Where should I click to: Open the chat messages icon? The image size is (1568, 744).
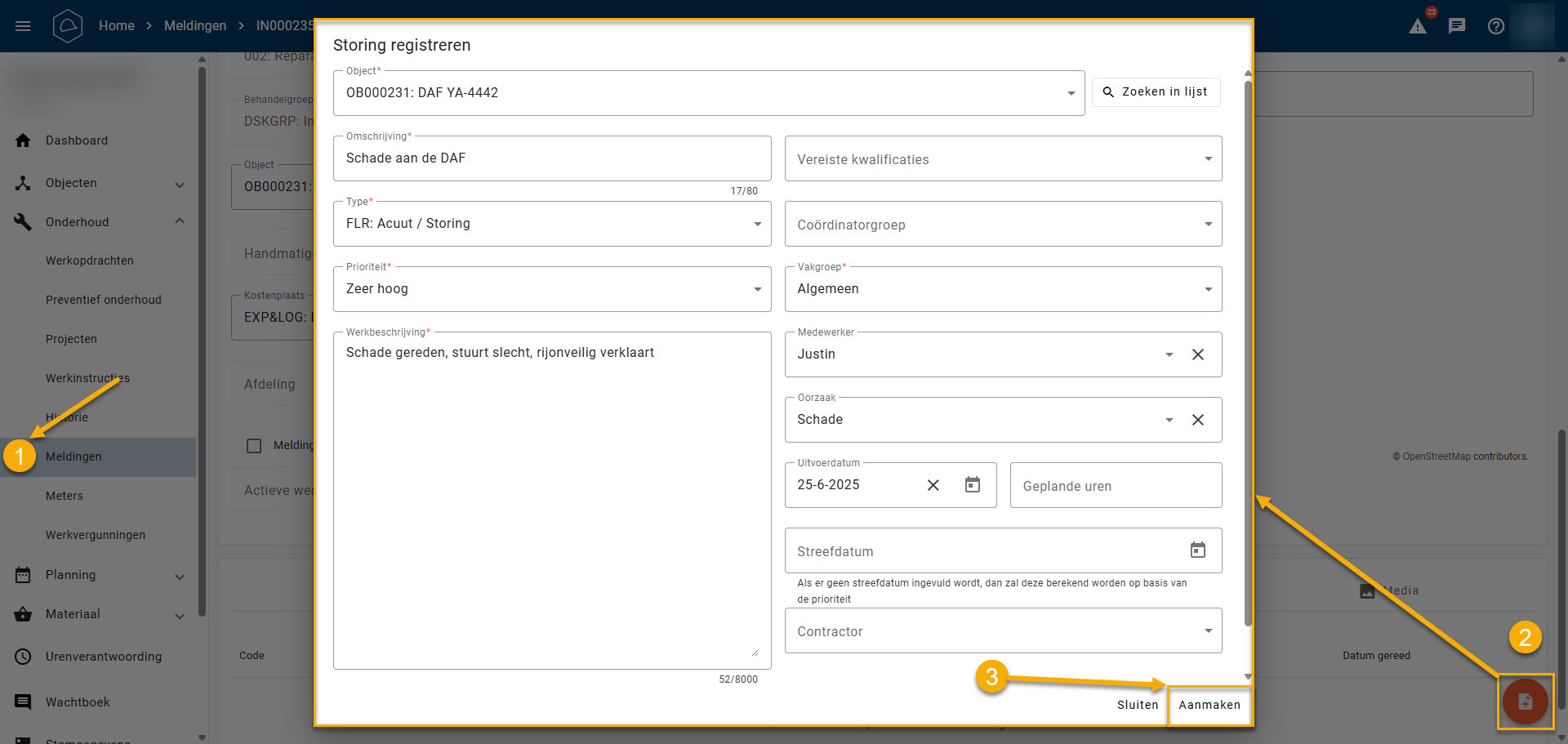coord(1457,26)
